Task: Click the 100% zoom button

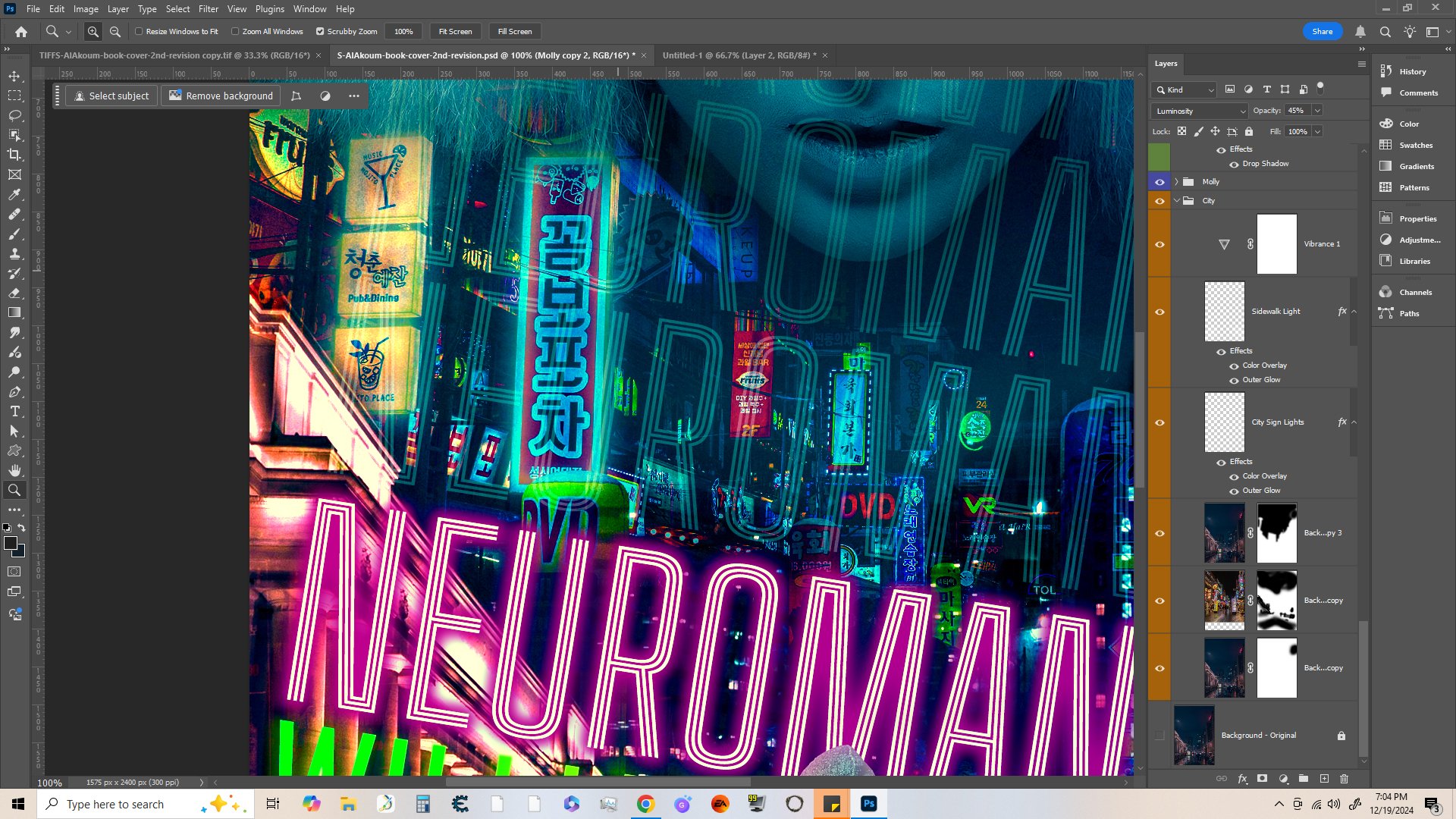Action: pyautogui.click(x=403, y=32)
